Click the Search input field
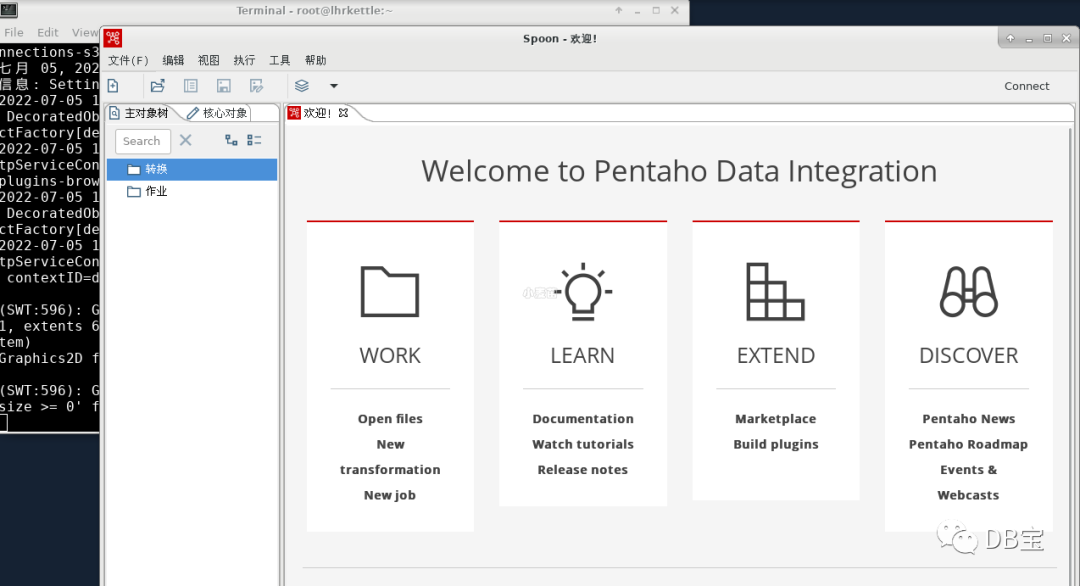Viewport: 1080px width, 586px height. click(x=143, y=141)
